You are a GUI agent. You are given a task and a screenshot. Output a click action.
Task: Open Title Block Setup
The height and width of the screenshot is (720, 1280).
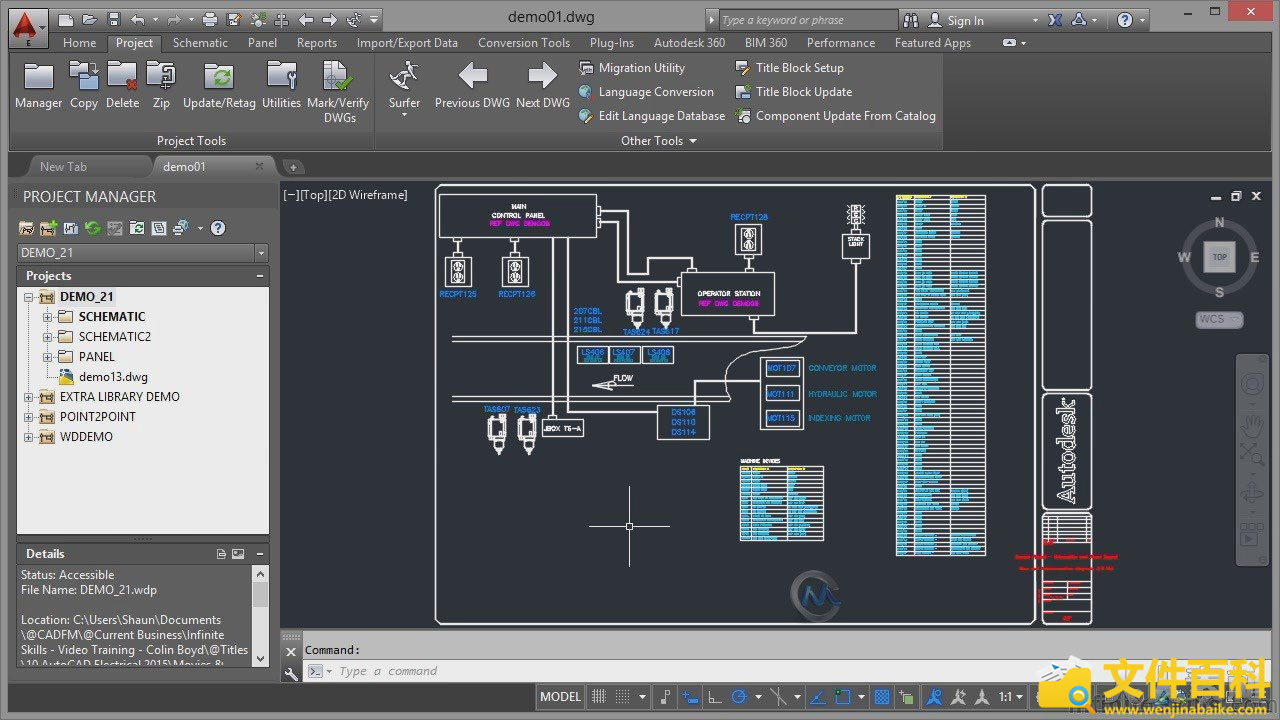tap(790, 68)
